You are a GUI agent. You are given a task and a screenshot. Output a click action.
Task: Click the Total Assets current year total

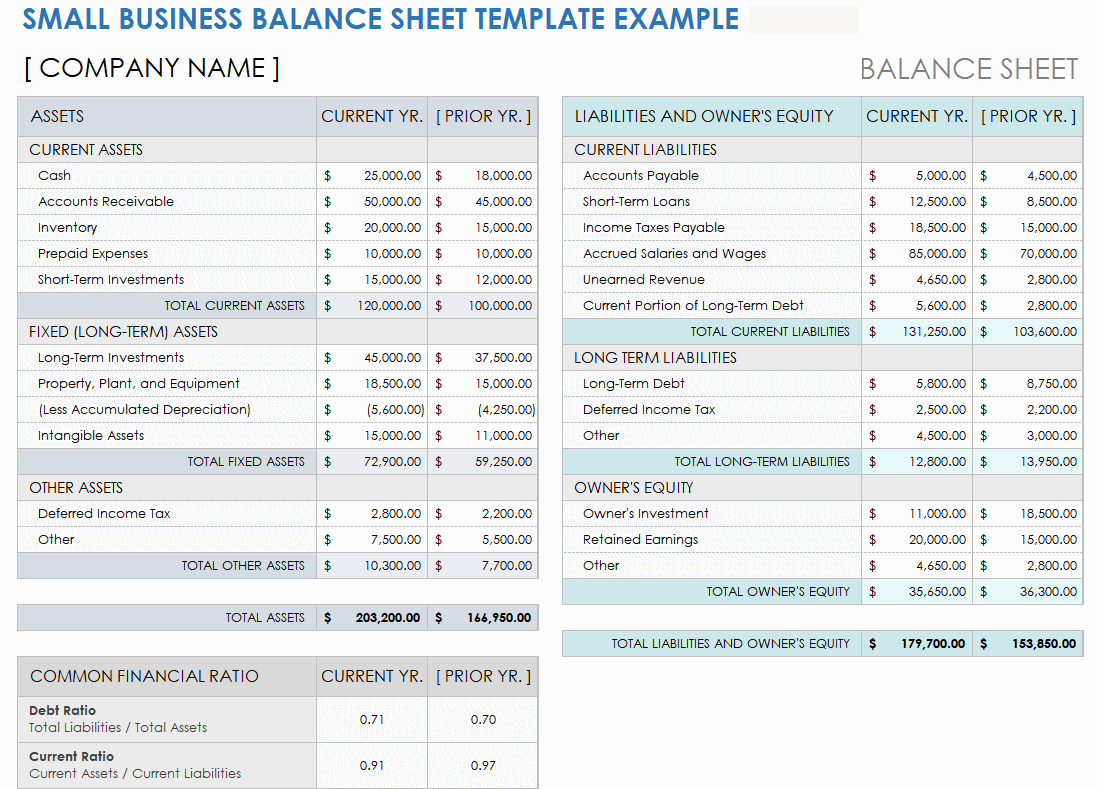(372, 618)
